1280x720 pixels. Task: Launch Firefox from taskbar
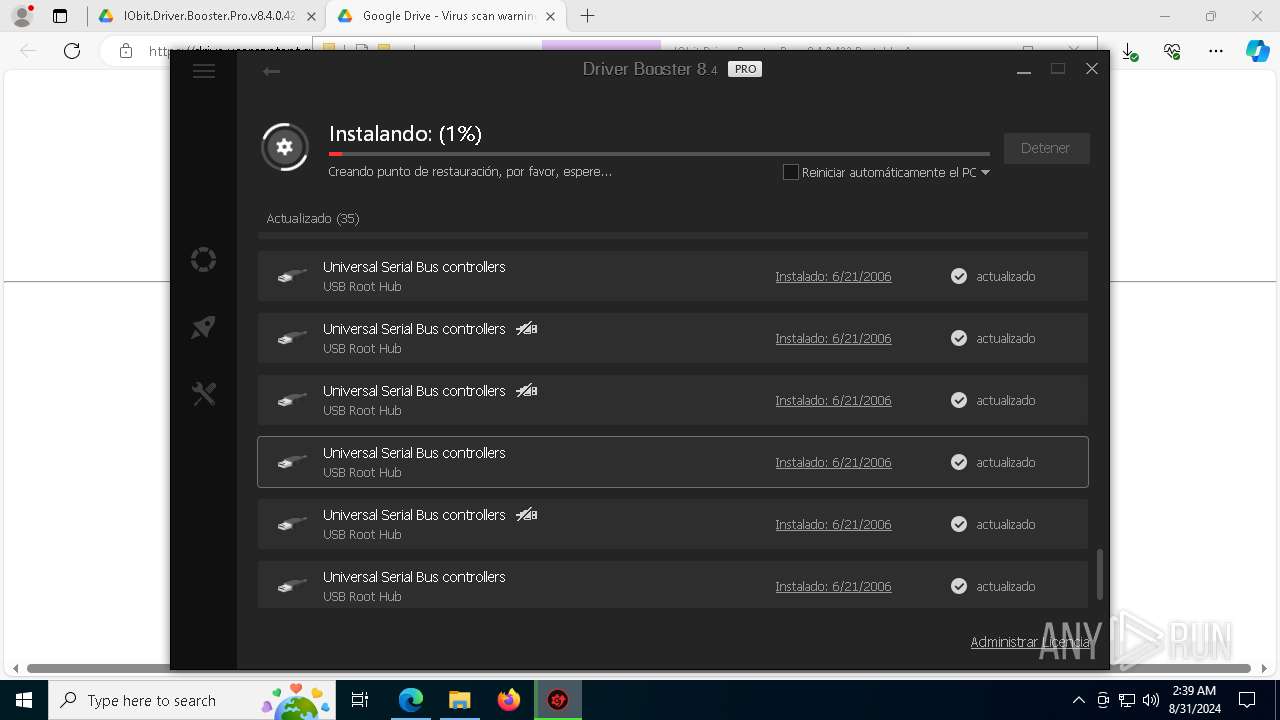pyautogui.click(x=509, y=700)
